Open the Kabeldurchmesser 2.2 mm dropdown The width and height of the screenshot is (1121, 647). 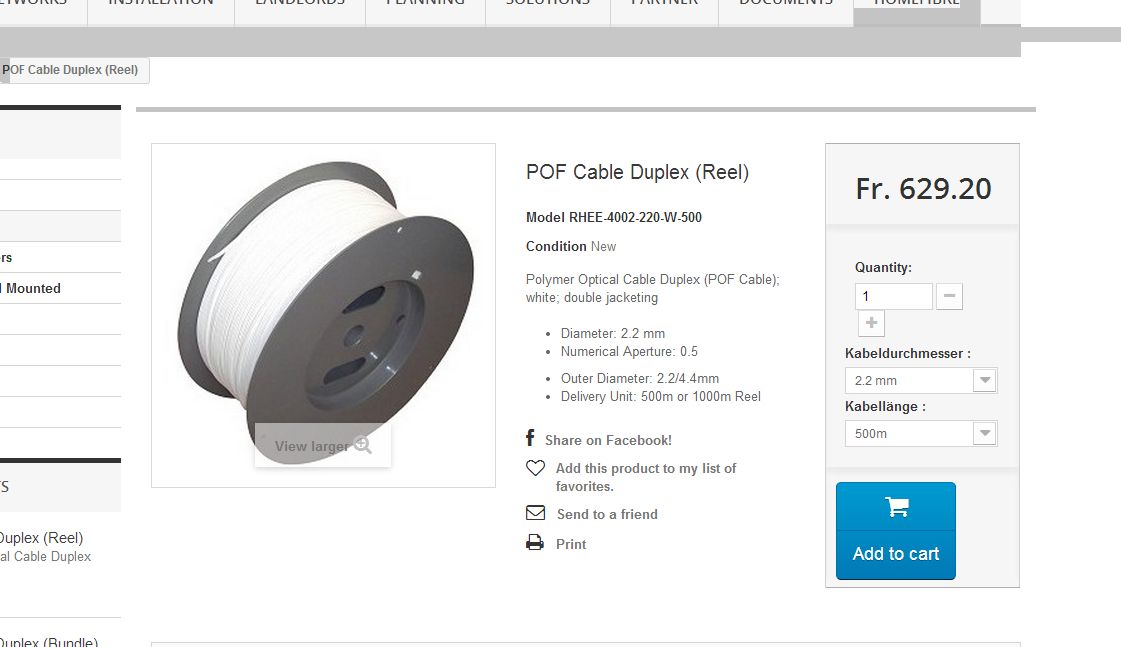click(921, 380)
